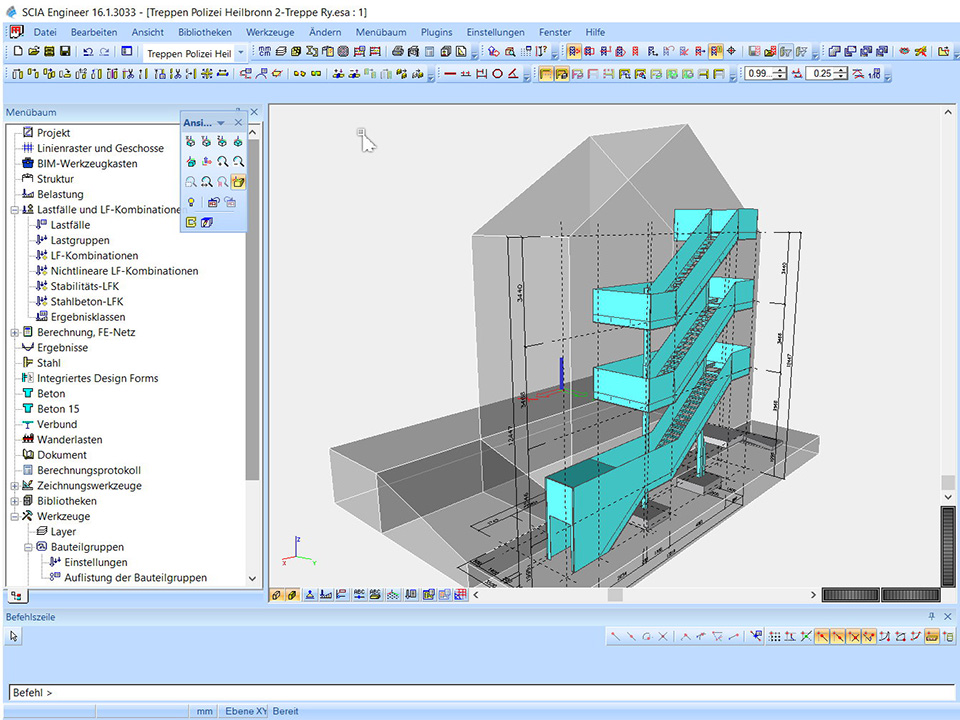960x720 pixels.
Task: Increase the 0.25 spinner value
Action: [843, 69]
